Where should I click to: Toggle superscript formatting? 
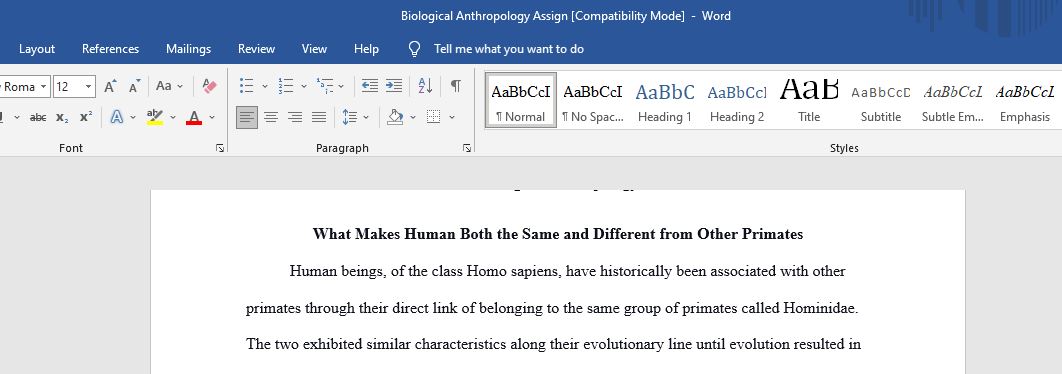tap(85, 117)
